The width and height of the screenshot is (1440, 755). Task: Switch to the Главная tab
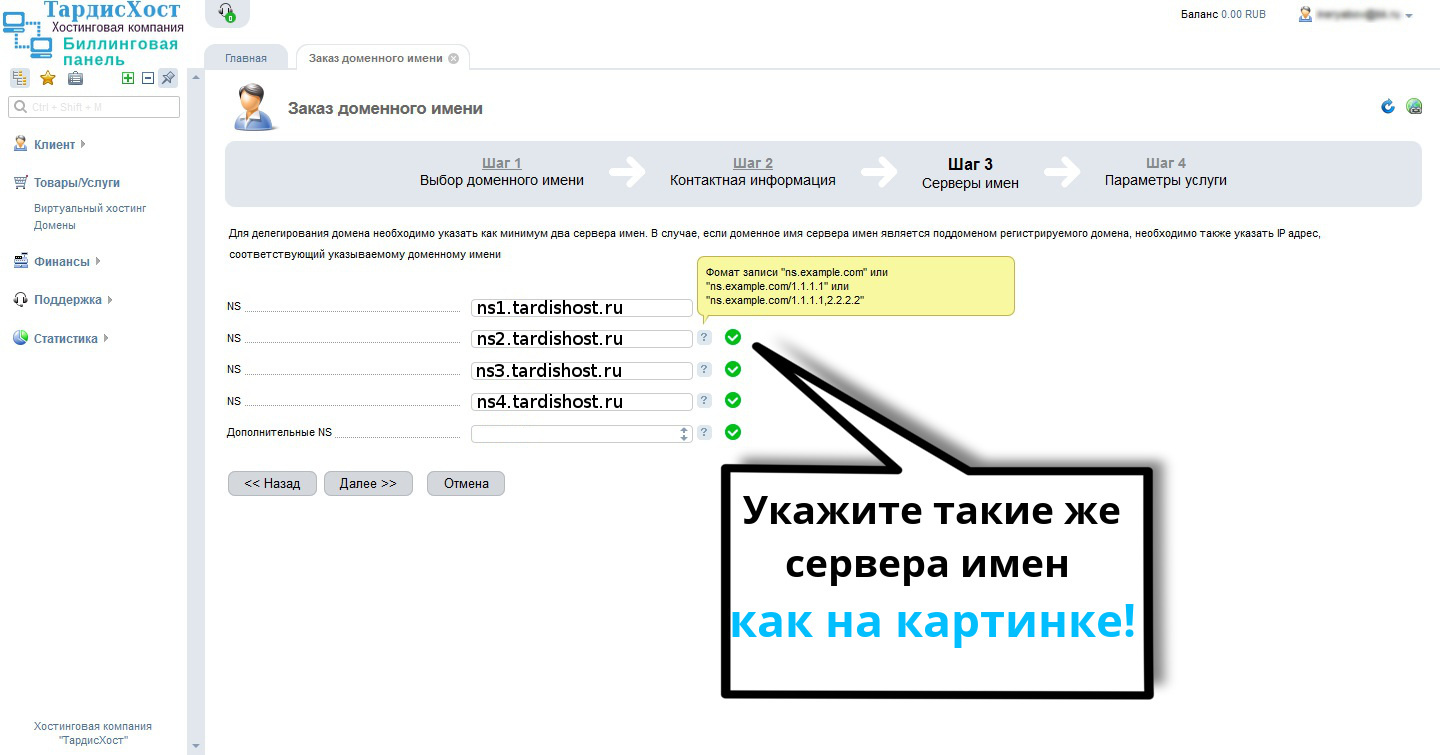246,58
